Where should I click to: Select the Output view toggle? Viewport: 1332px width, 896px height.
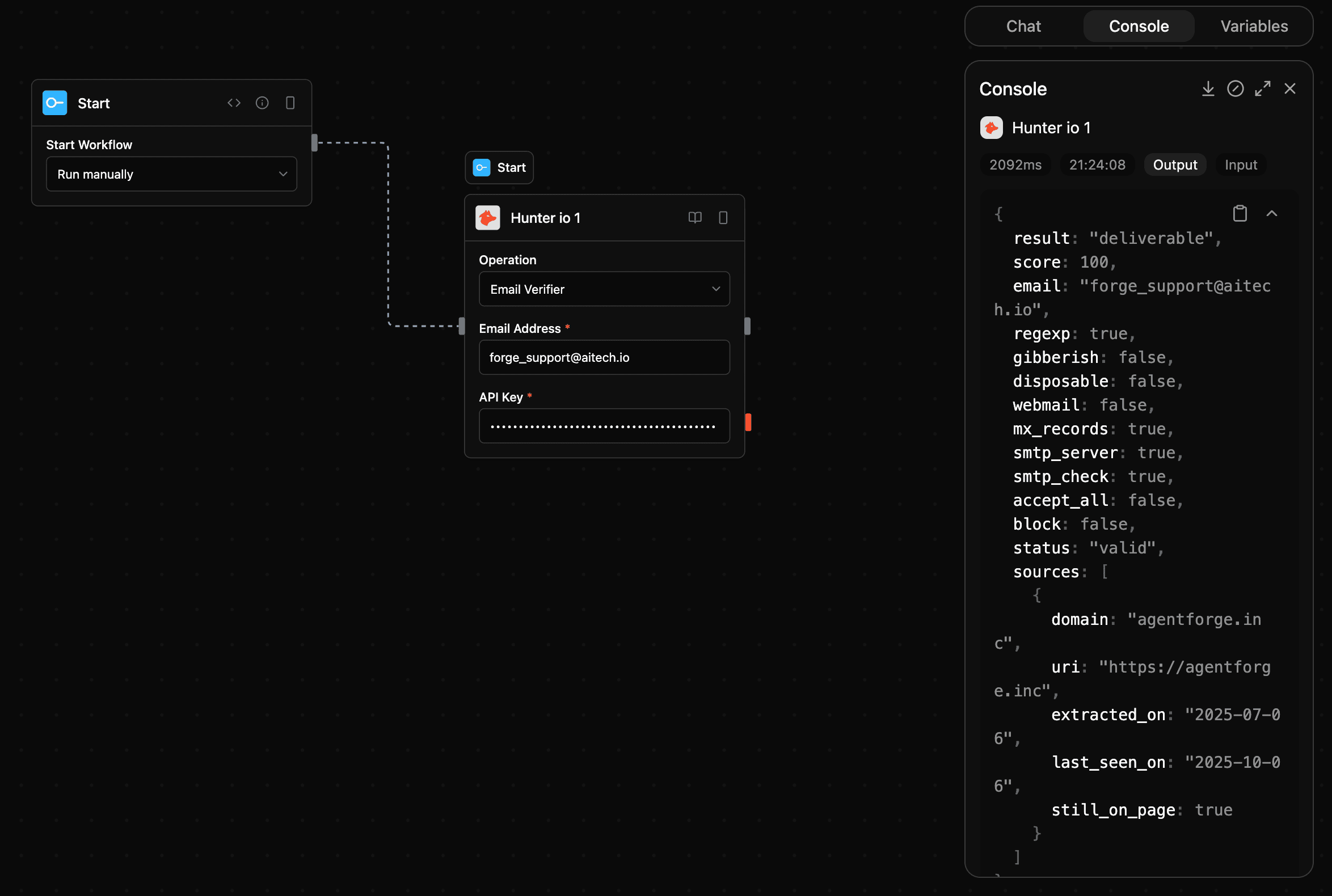point(1174,164)
